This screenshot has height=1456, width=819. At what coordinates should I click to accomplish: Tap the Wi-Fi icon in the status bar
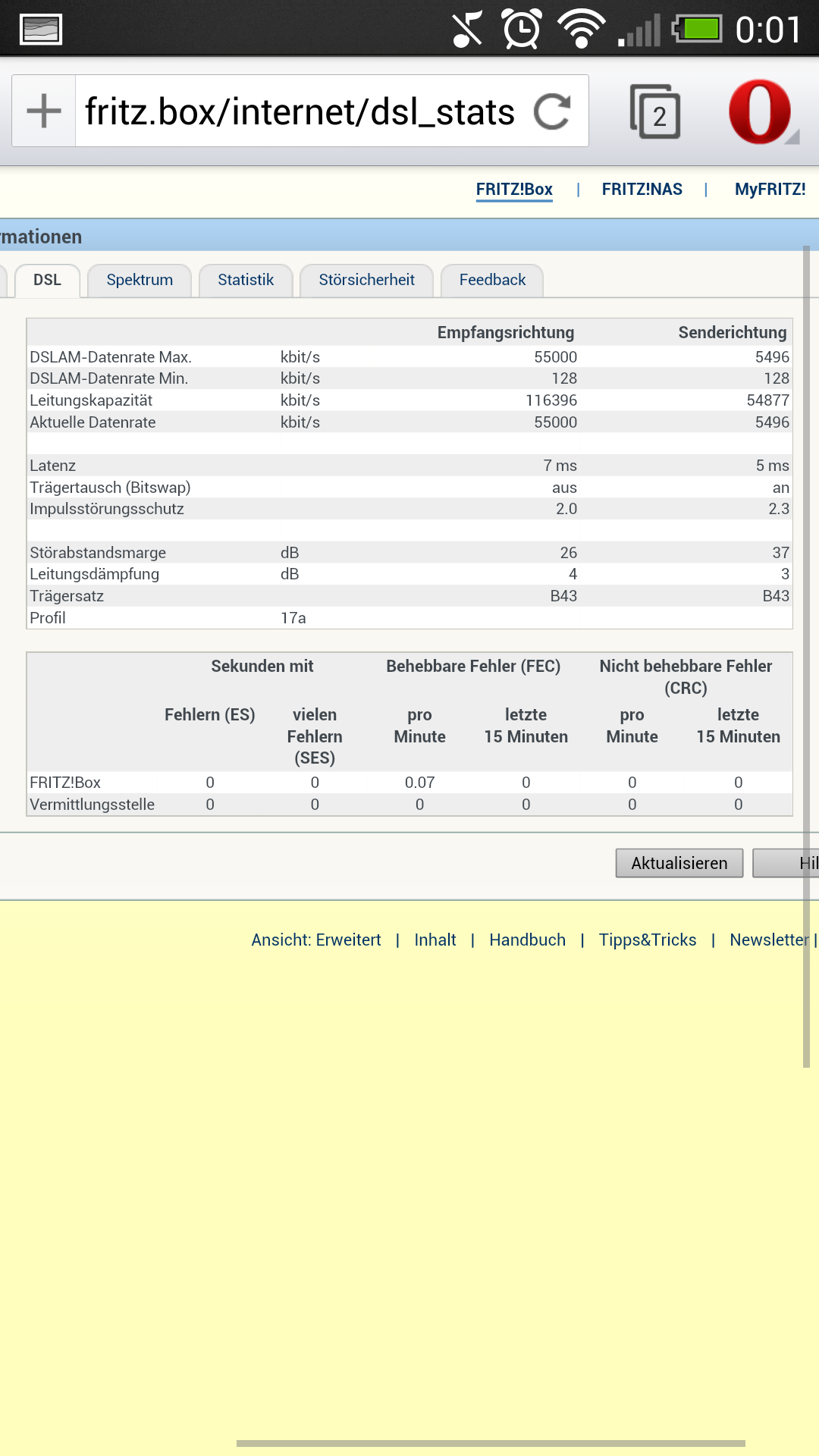click(x=582, y=30)
